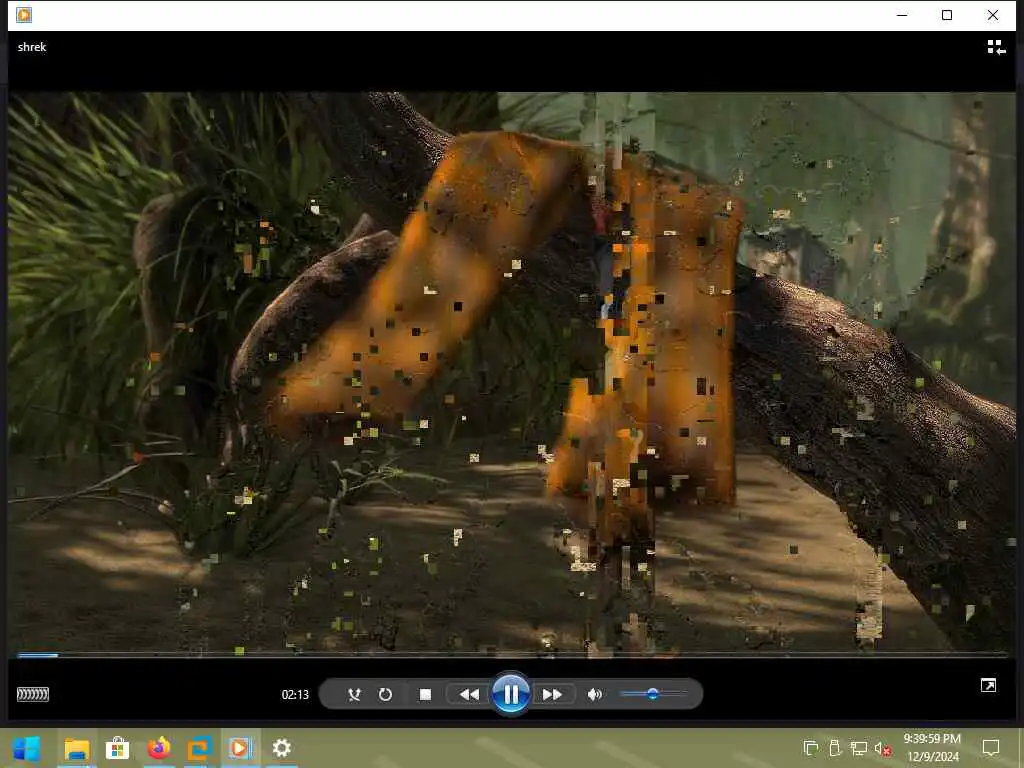The image size is (1024, 768).
Task: Adjust the volume slider
Action: pos(652,694)
